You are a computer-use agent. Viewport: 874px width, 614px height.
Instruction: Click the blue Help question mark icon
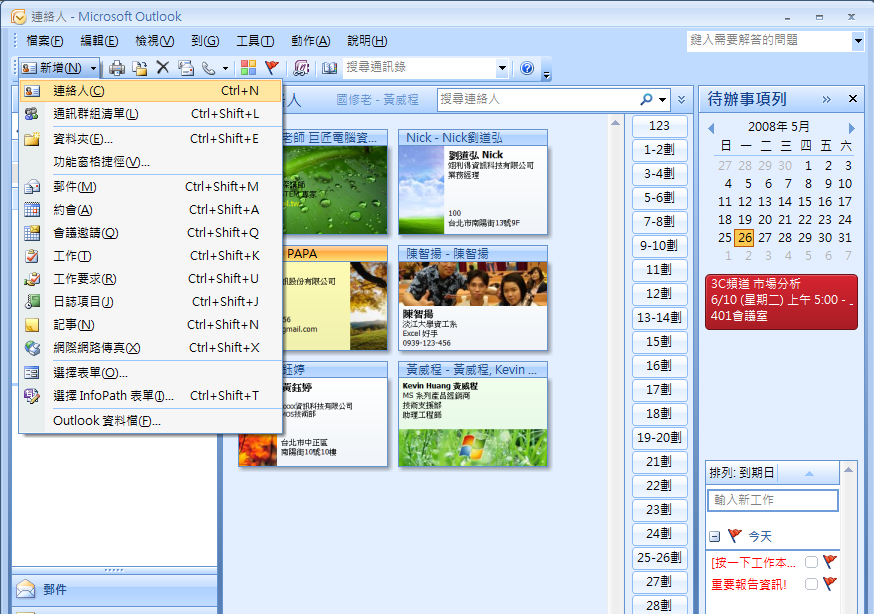coord(527,68)
